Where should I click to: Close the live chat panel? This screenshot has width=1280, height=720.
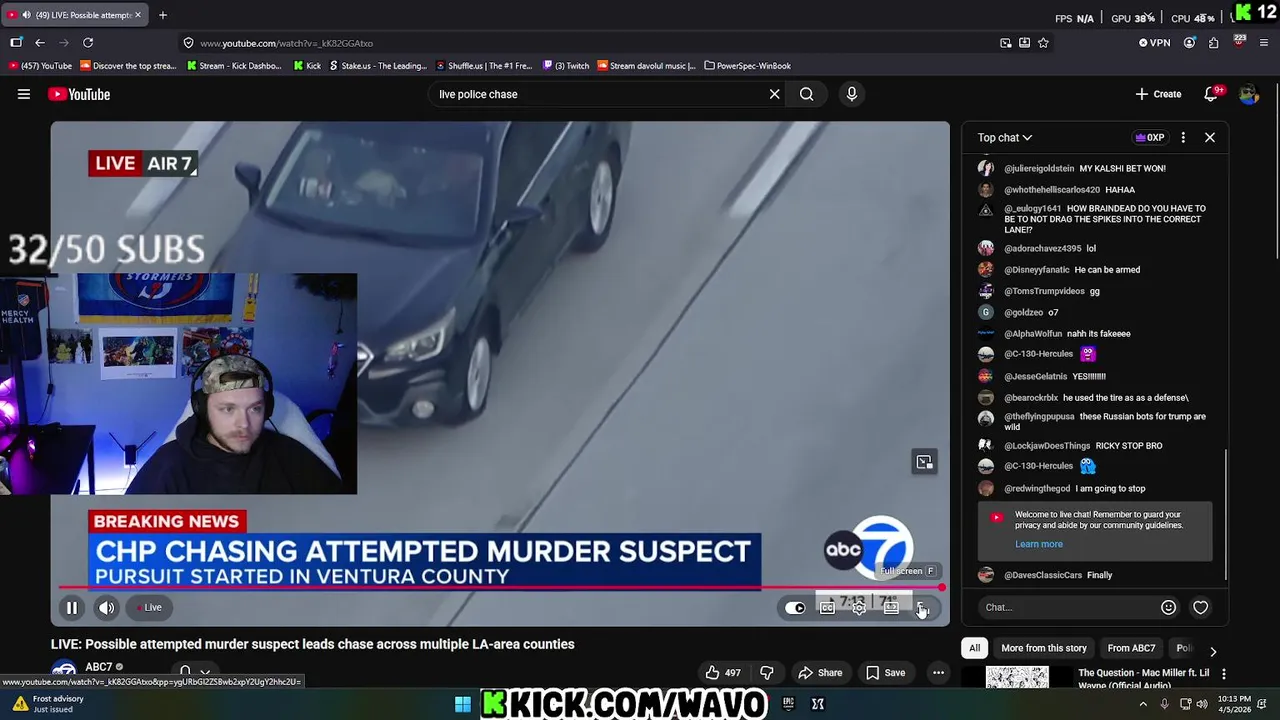[x=1210, y=137]
